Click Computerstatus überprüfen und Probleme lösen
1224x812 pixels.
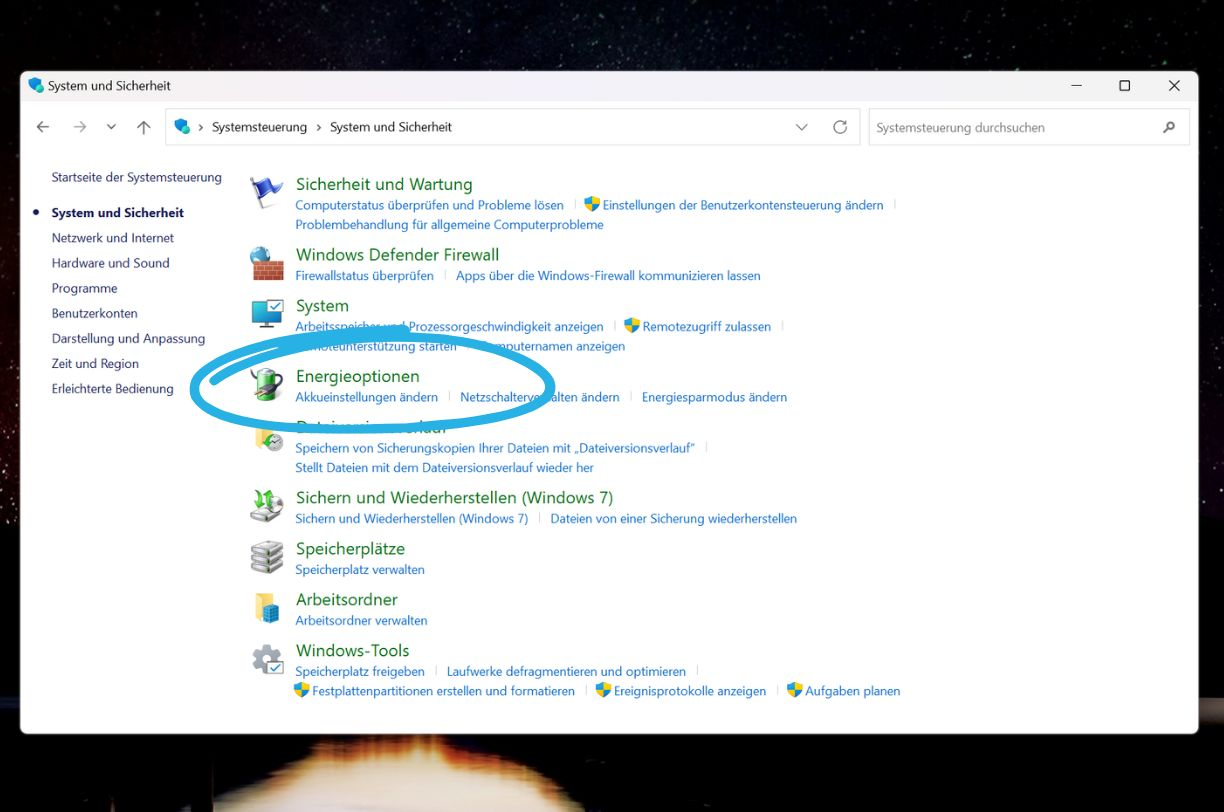click(x=429, y=205)
